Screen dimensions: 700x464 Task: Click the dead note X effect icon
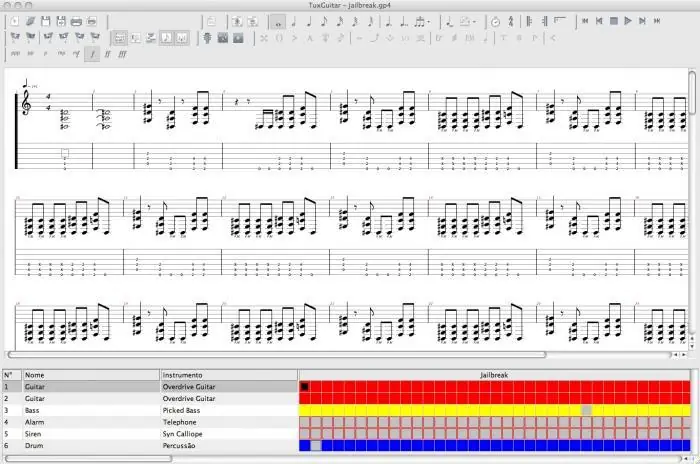pos(264,38)
